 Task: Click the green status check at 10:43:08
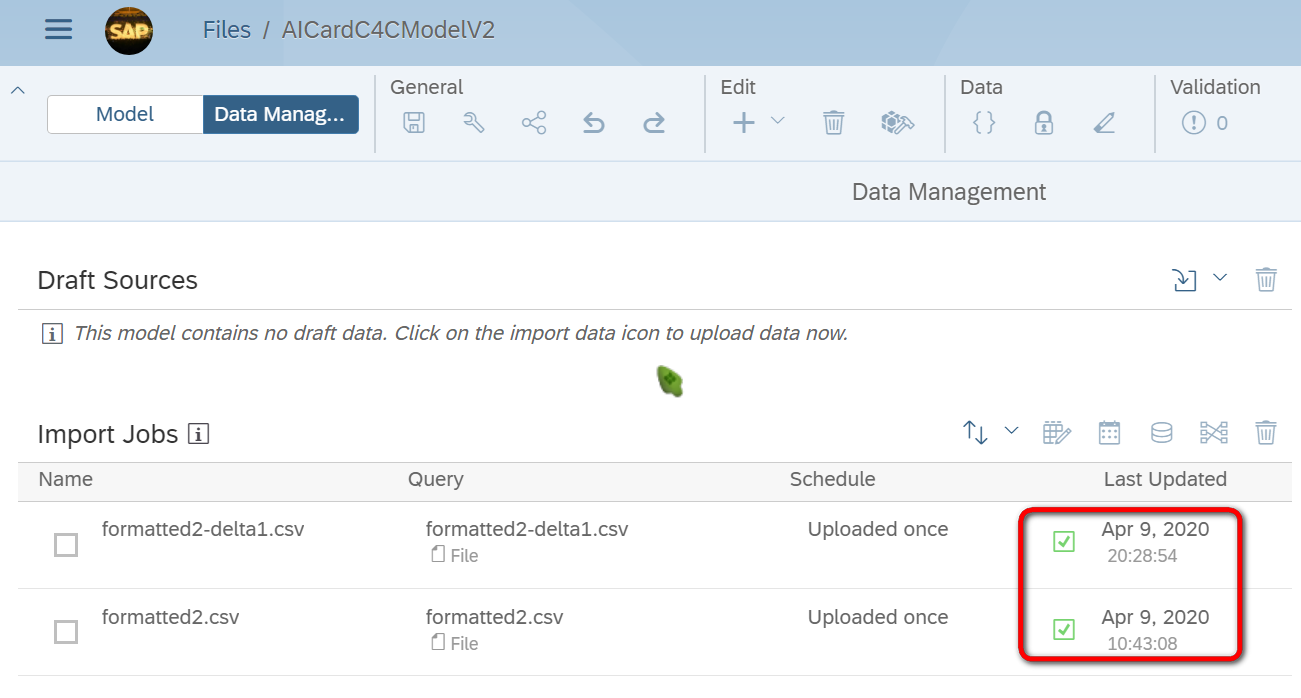pyautogui.click(x=1064, y=630)
